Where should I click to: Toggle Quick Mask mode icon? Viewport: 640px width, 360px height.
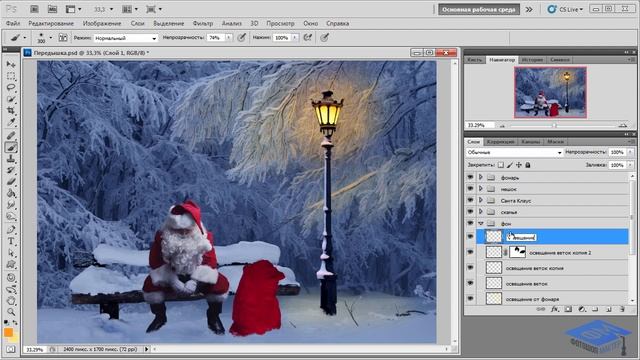pos(11,349)
